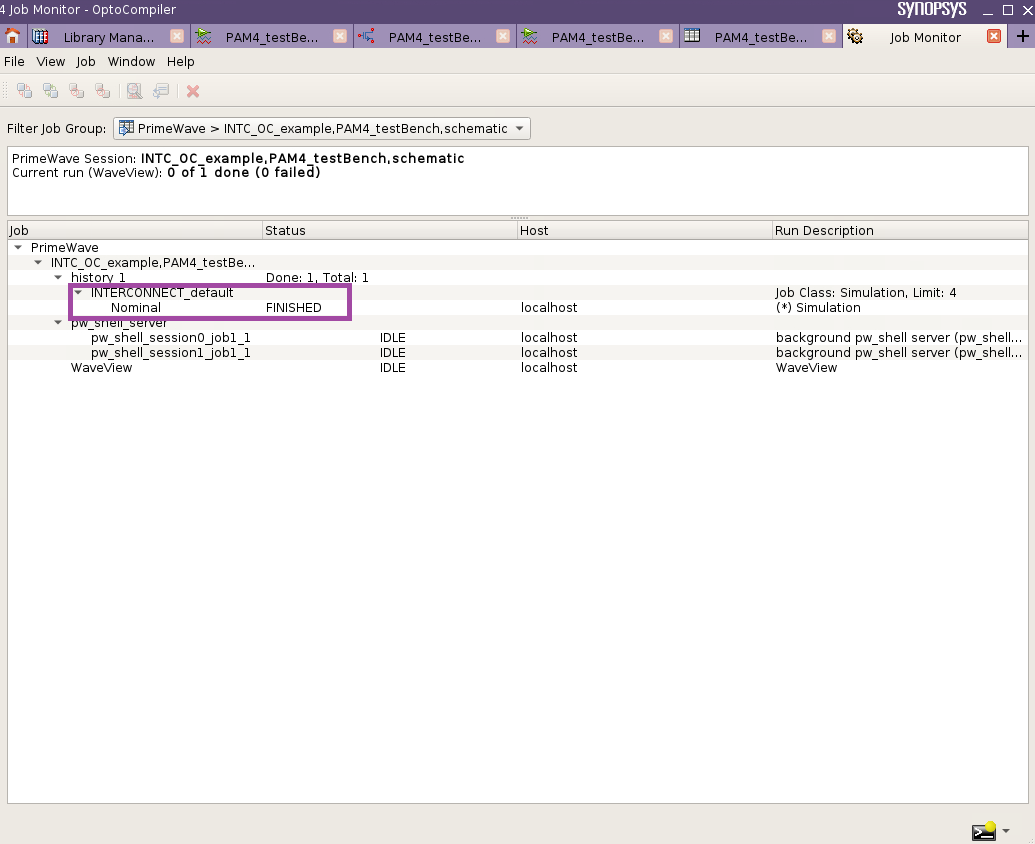Open the PAM4 tab with table grid icon
Image resolution: width=1035 pixels, height=844 pixels.
point(761,37)
